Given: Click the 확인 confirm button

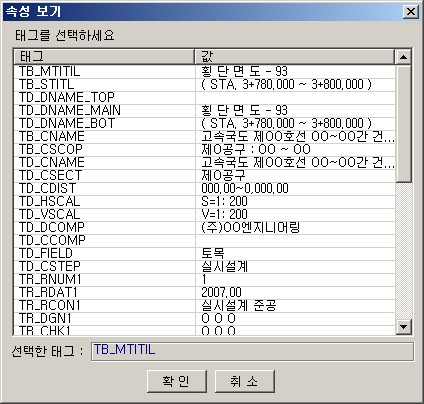Looking at the screenshot, I should click(177, 381).
